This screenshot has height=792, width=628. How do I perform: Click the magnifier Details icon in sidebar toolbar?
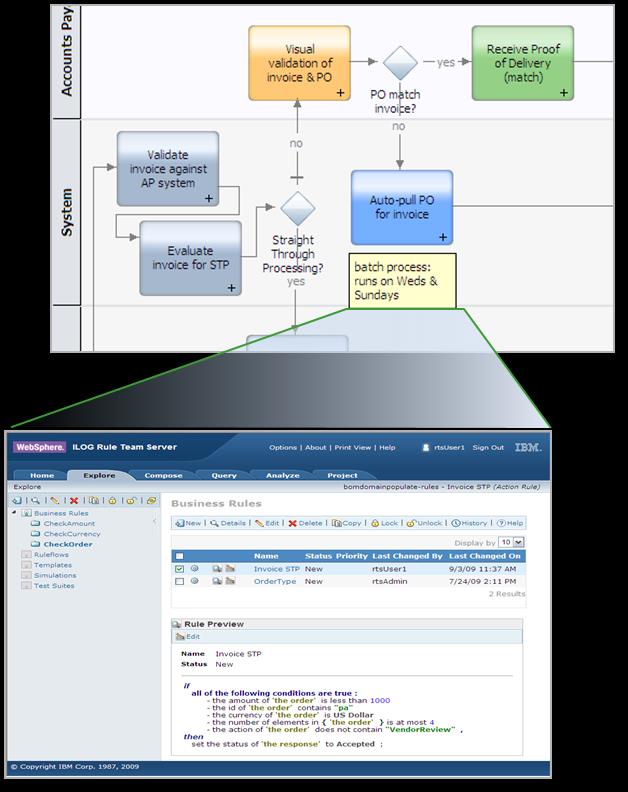coord(35,501)
